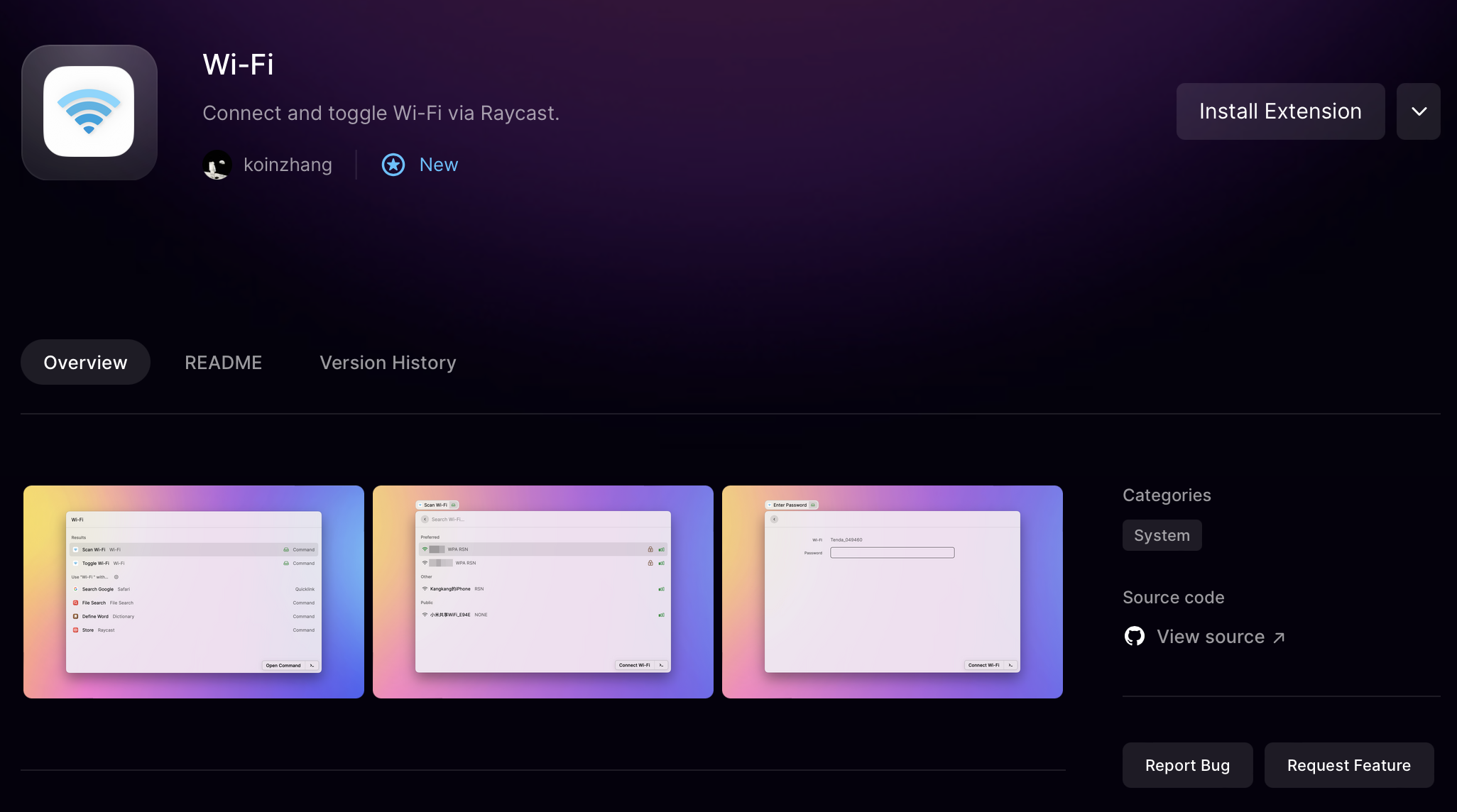Click koinzhang's author avatar

pyautogui.click(x=217, y=165)
